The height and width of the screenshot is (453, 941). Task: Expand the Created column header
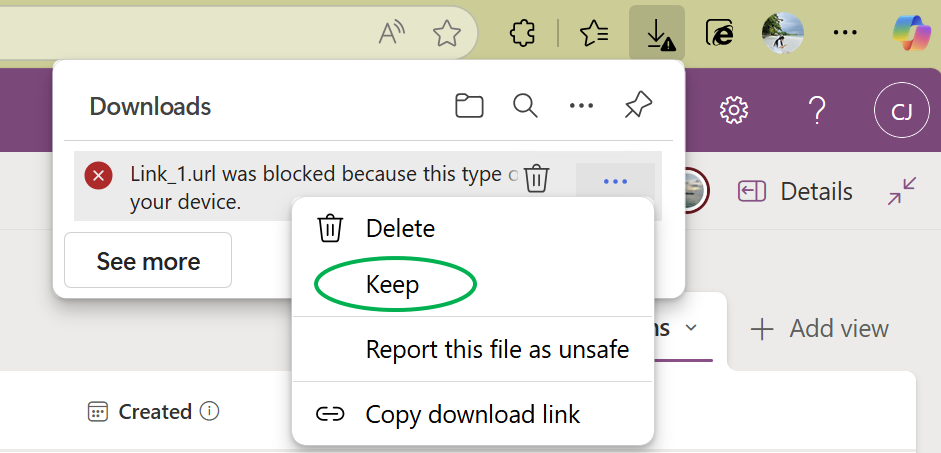point(154,411)
